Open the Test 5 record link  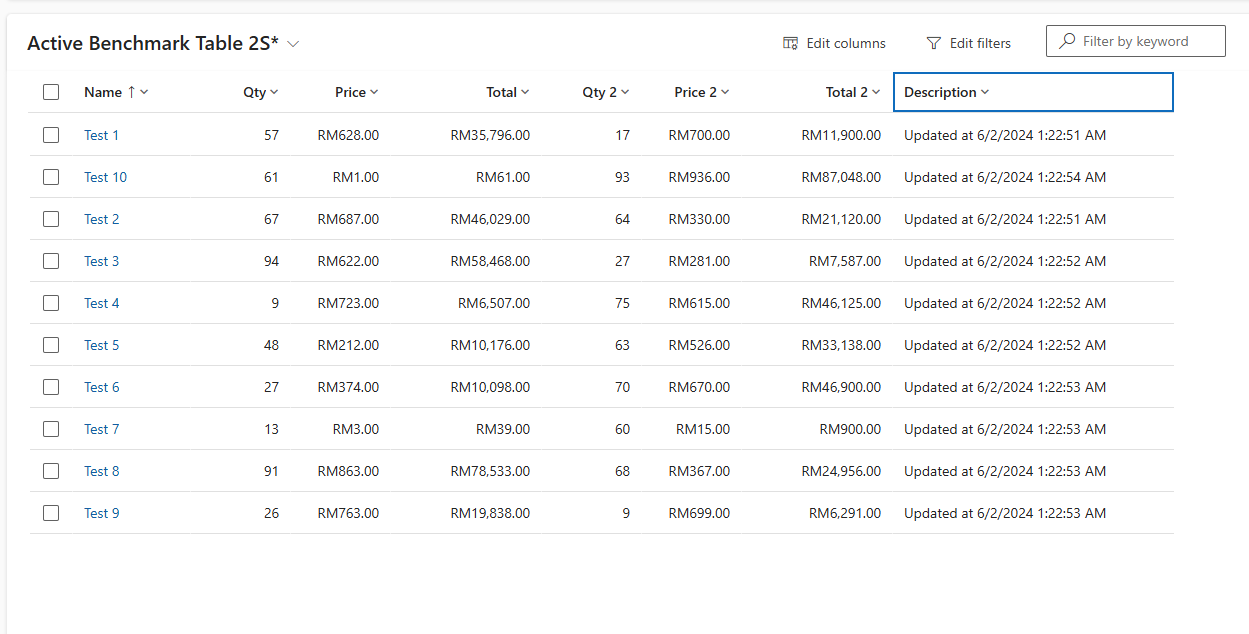pos(101,345)
